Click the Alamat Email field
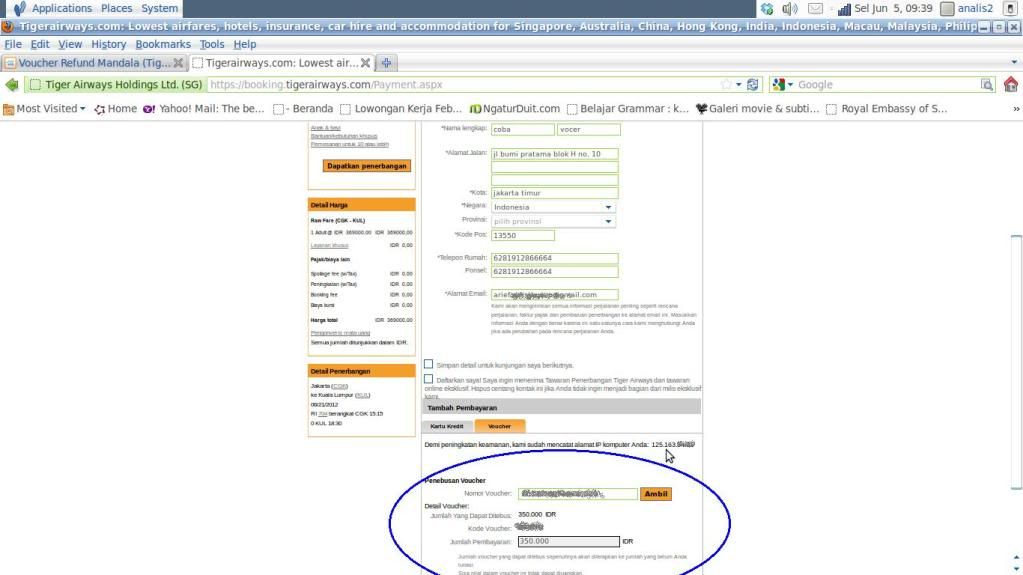Viewport: 1023px width, 575px height. [555, 295]
